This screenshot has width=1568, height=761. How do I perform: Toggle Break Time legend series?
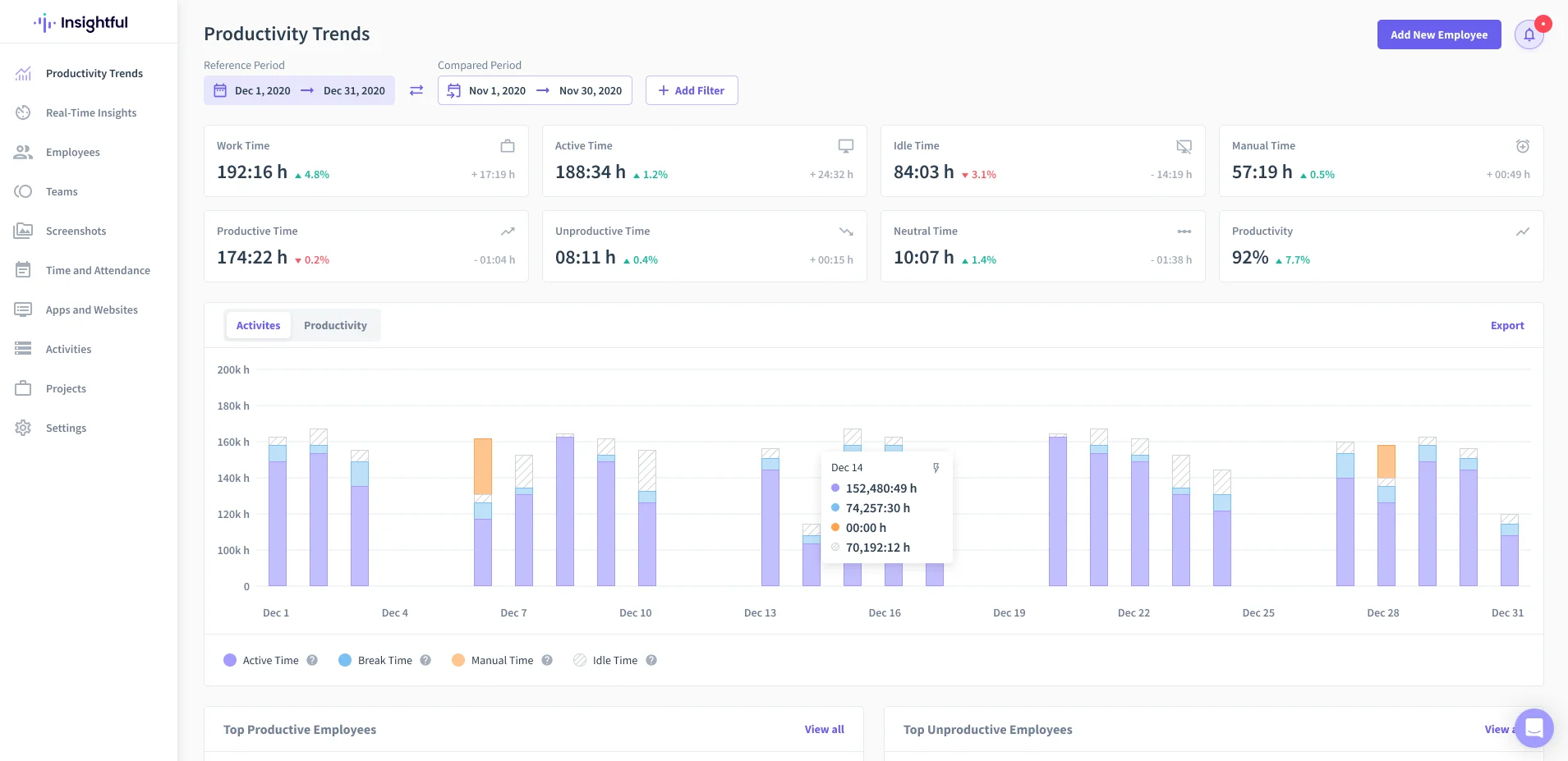coord(375,660)
